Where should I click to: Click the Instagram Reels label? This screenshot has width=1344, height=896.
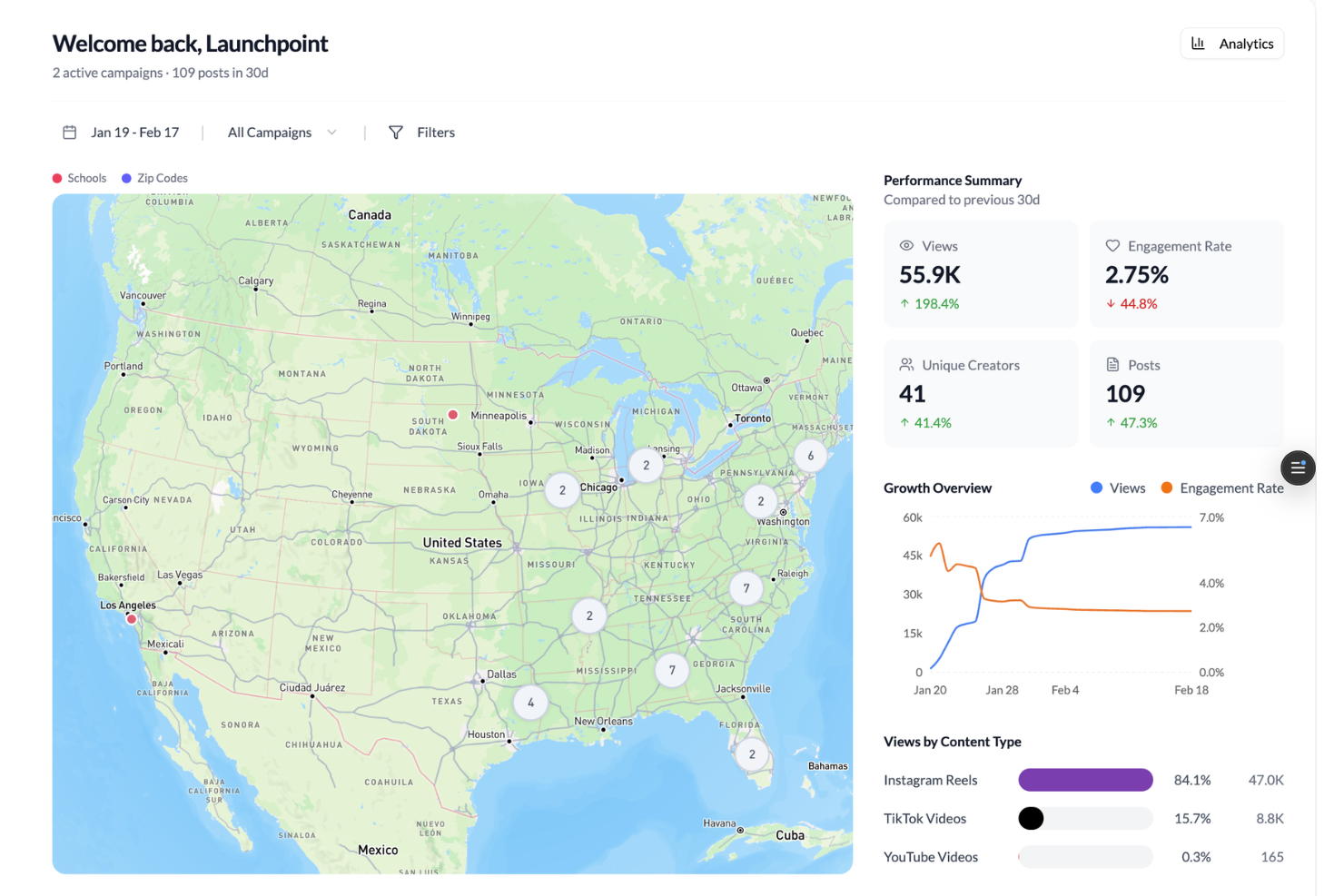pyautogui.click(x=930, y=780)
